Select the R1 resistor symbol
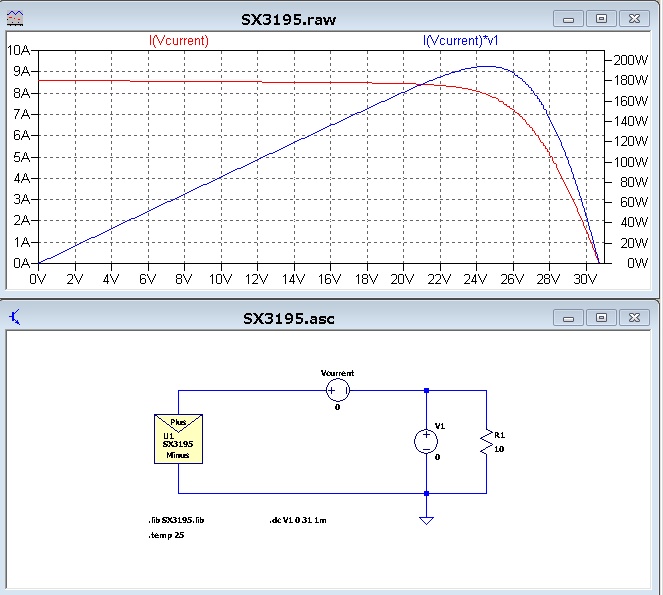 pos(487,441)
